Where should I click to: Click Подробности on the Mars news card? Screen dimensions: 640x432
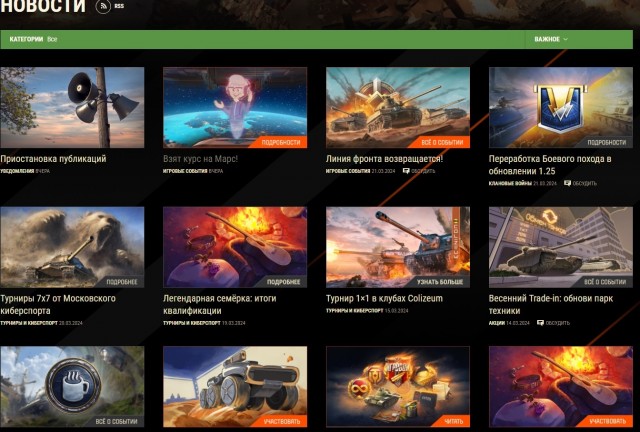point(280,142)
